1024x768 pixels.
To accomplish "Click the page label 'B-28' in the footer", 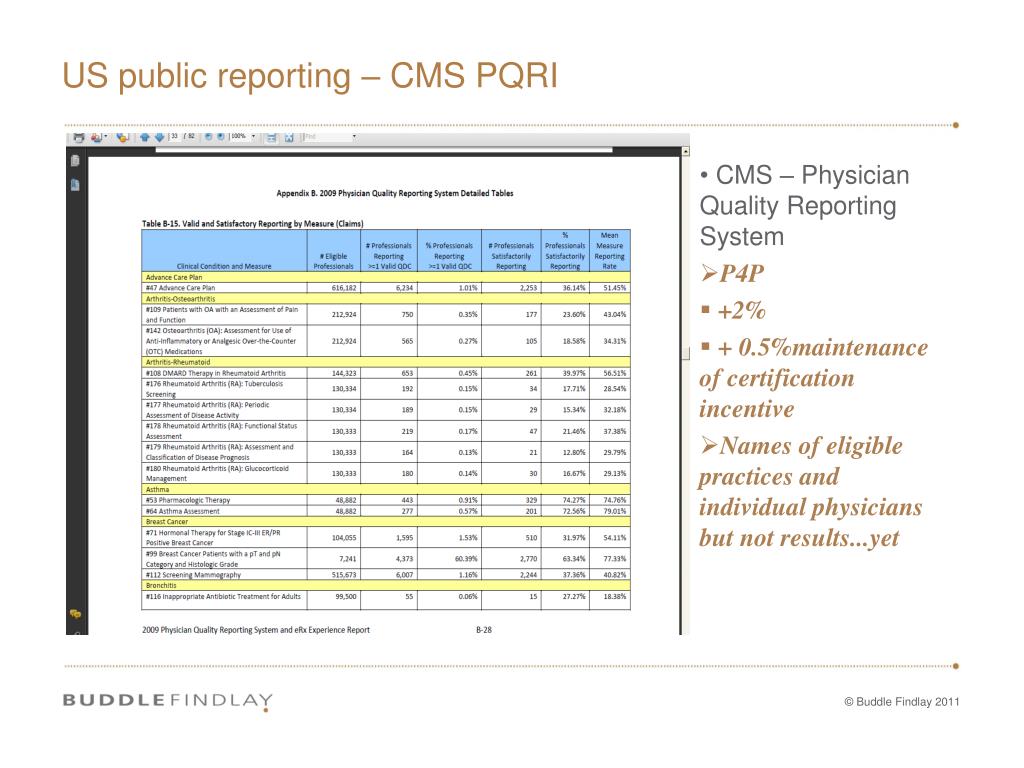I will tap(484, 630).
